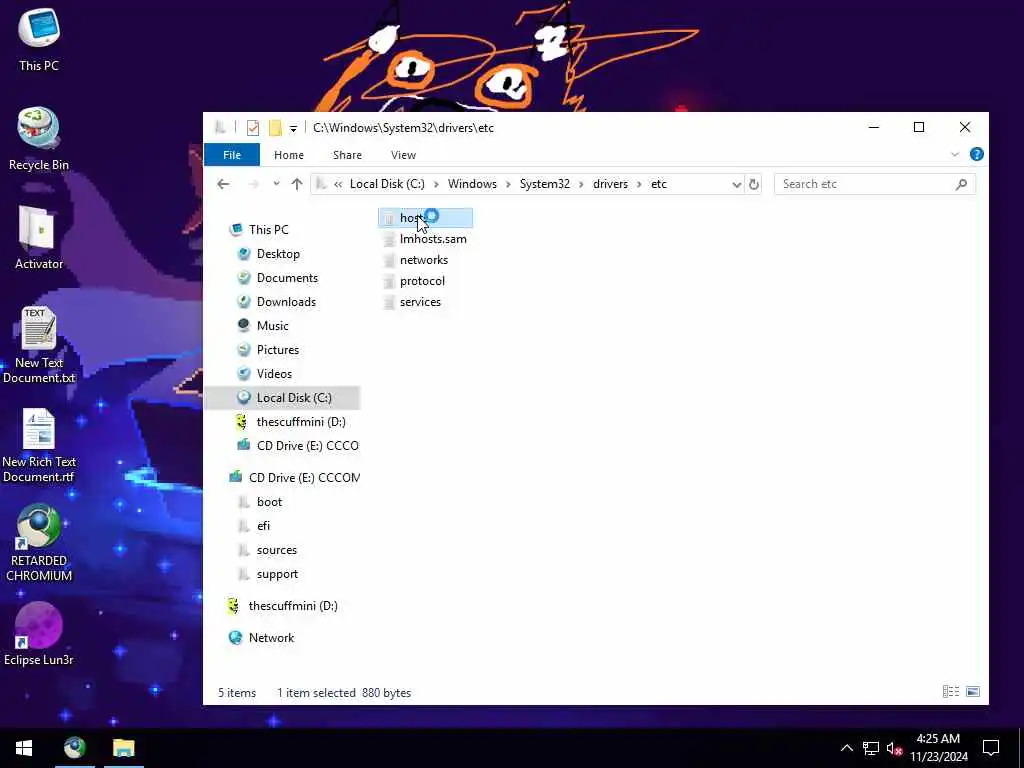This screenshot has width=1024, height=768.
Task: Click Local Disk (C:) in address bar
Action: [387, 184]
